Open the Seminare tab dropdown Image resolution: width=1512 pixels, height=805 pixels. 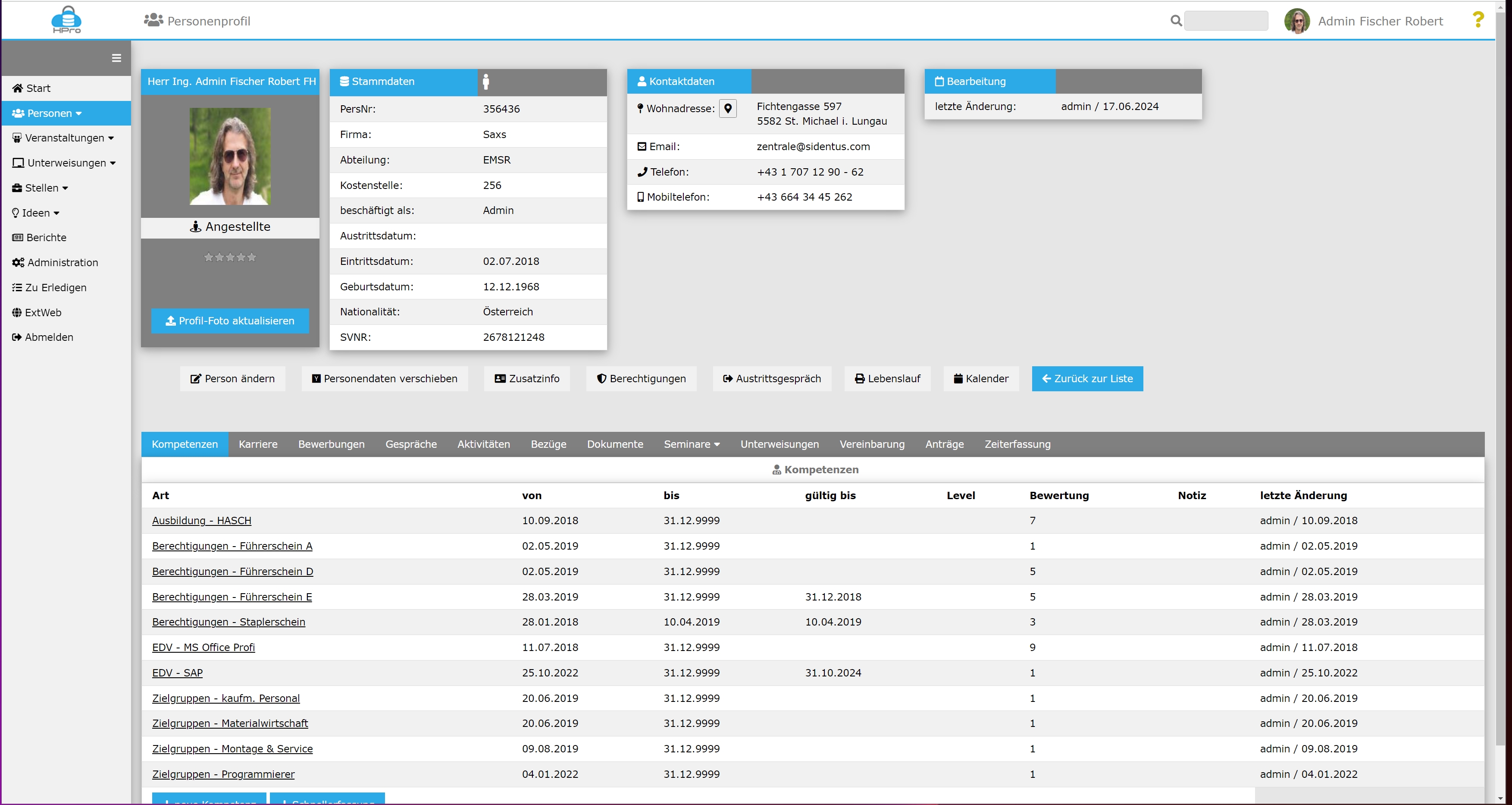[x=692, y=444]
